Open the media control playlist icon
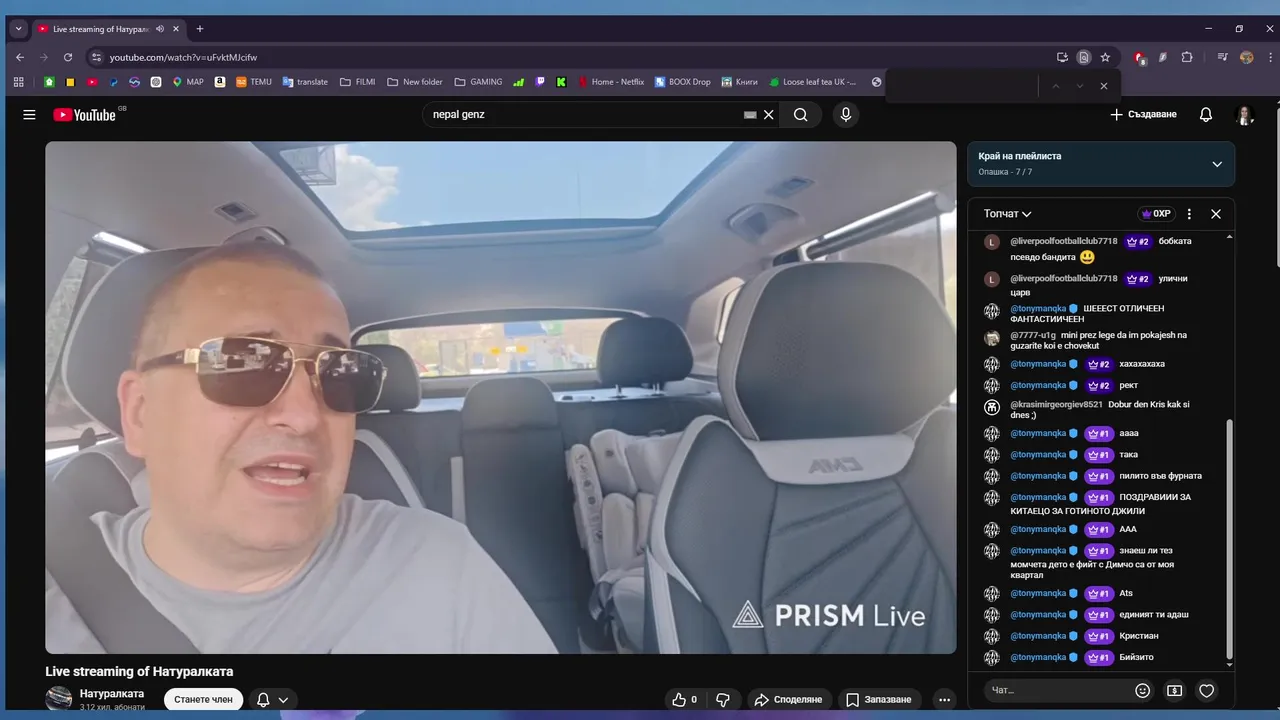Viewport: 1280px width, 720px height. coord(1222,57)
